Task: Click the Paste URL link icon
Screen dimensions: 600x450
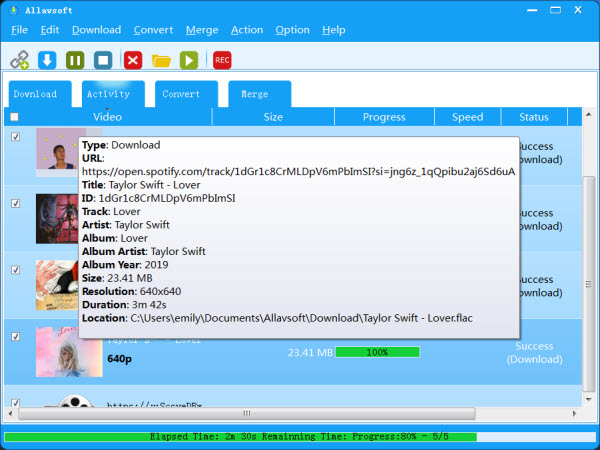Action: [20, 60]
